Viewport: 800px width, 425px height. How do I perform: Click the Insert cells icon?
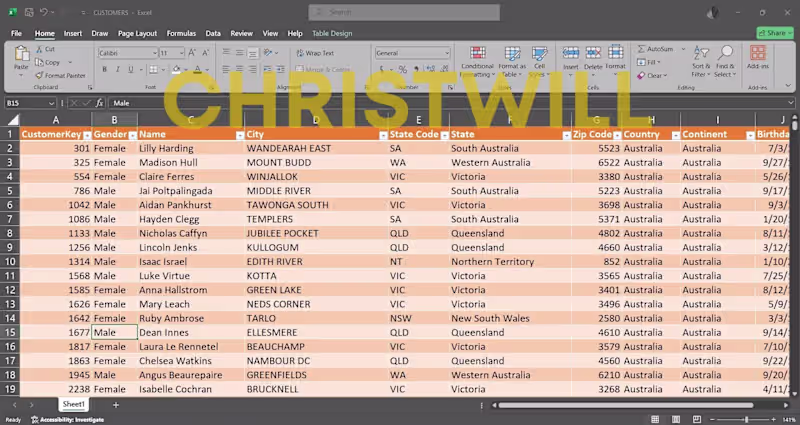click(x=570, y=53)
